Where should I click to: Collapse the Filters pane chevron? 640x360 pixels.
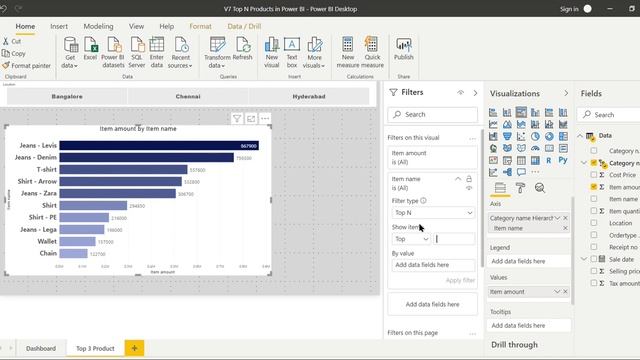pyautogui.click(x=475, y=93)
